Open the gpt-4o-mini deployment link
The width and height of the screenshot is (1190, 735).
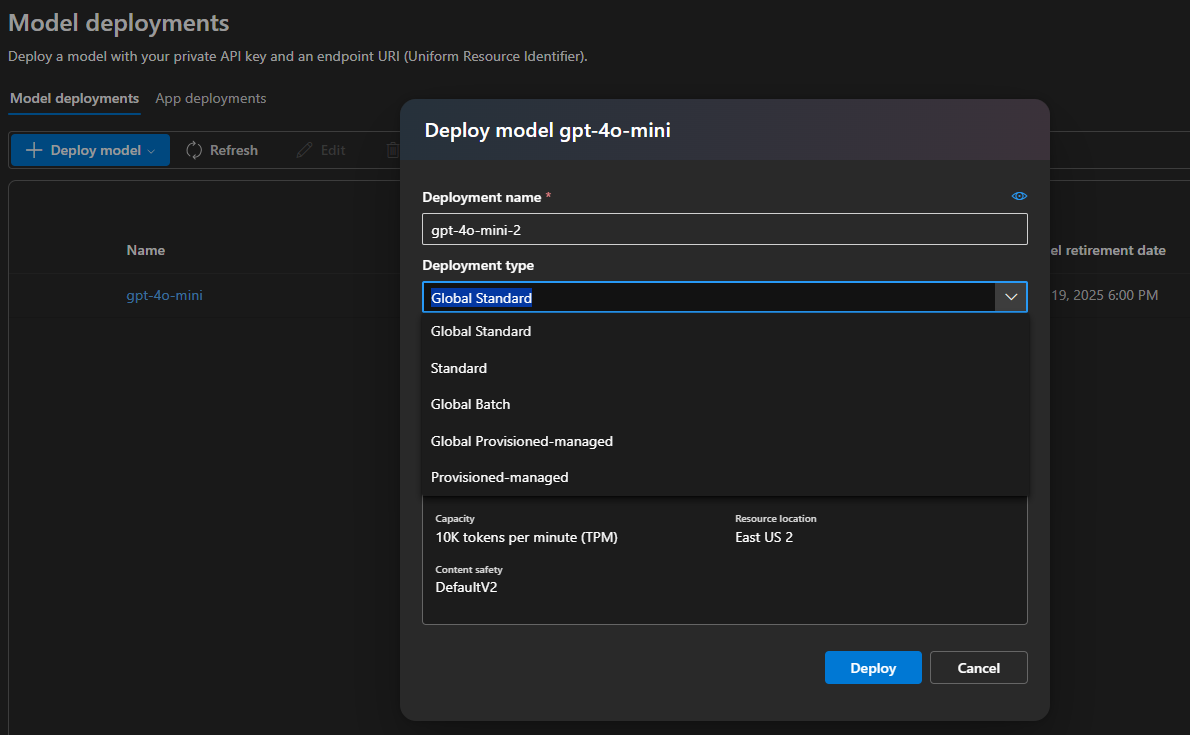[165, 295]
